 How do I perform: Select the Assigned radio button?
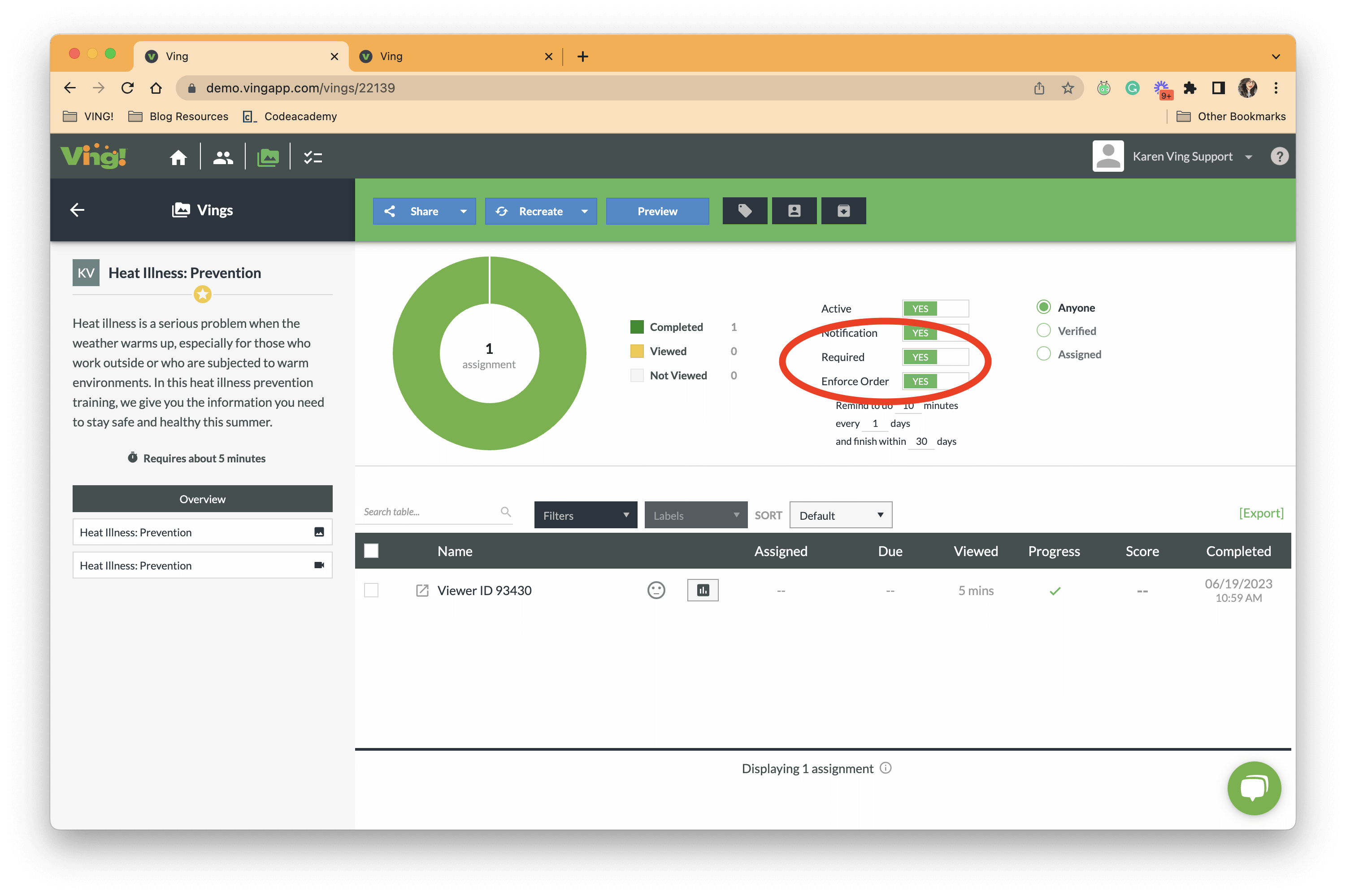(1044, 353)
